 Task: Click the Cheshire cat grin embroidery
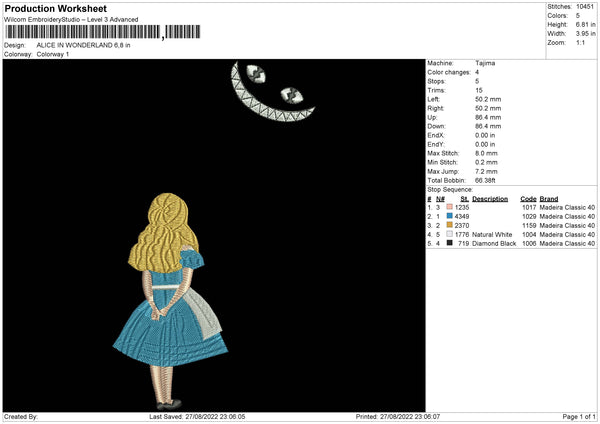(x=272, y=92)
